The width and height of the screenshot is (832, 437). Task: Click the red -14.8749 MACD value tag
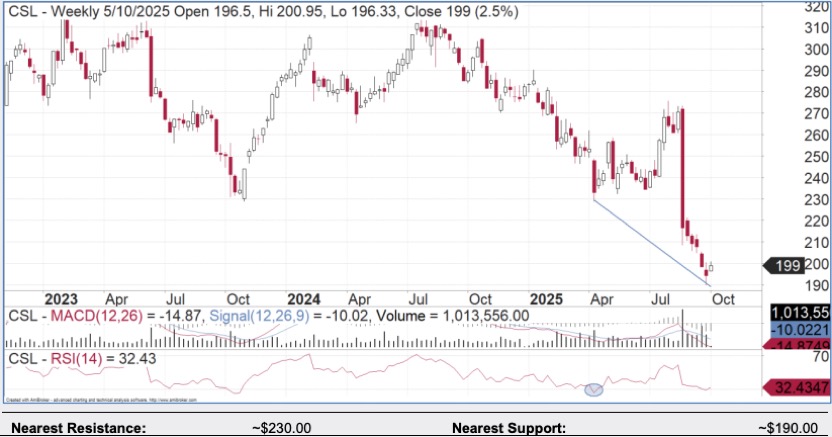(x=803, y=344)
